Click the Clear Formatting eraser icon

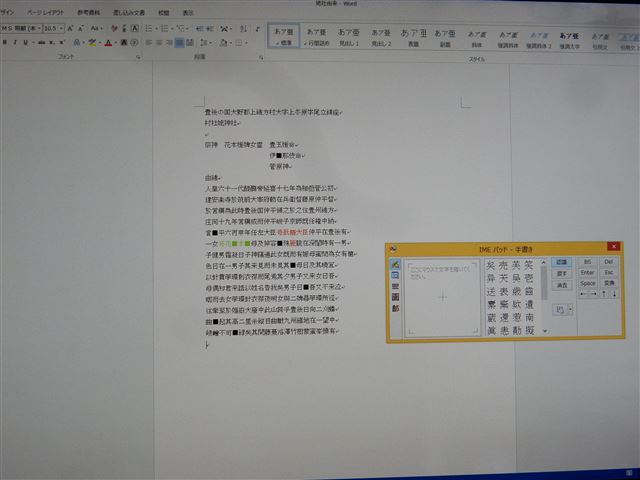click(x=114, y=29)
